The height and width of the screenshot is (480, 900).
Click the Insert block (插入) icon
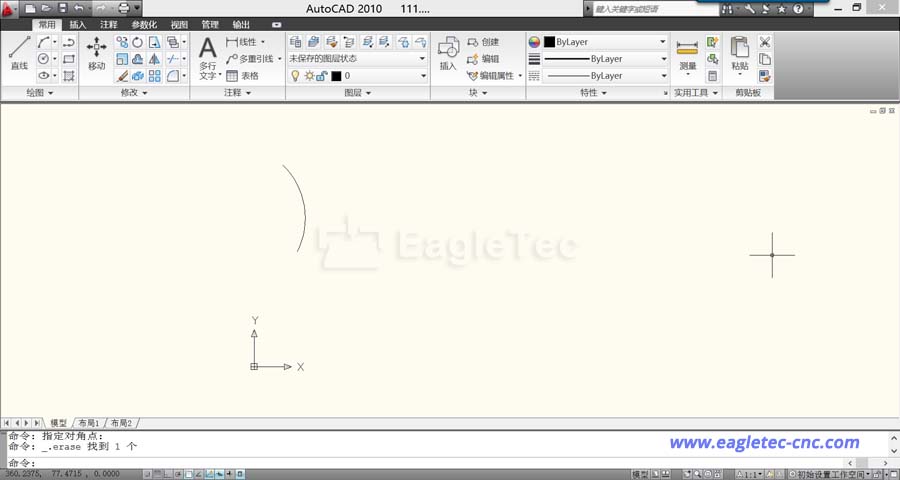448,53
